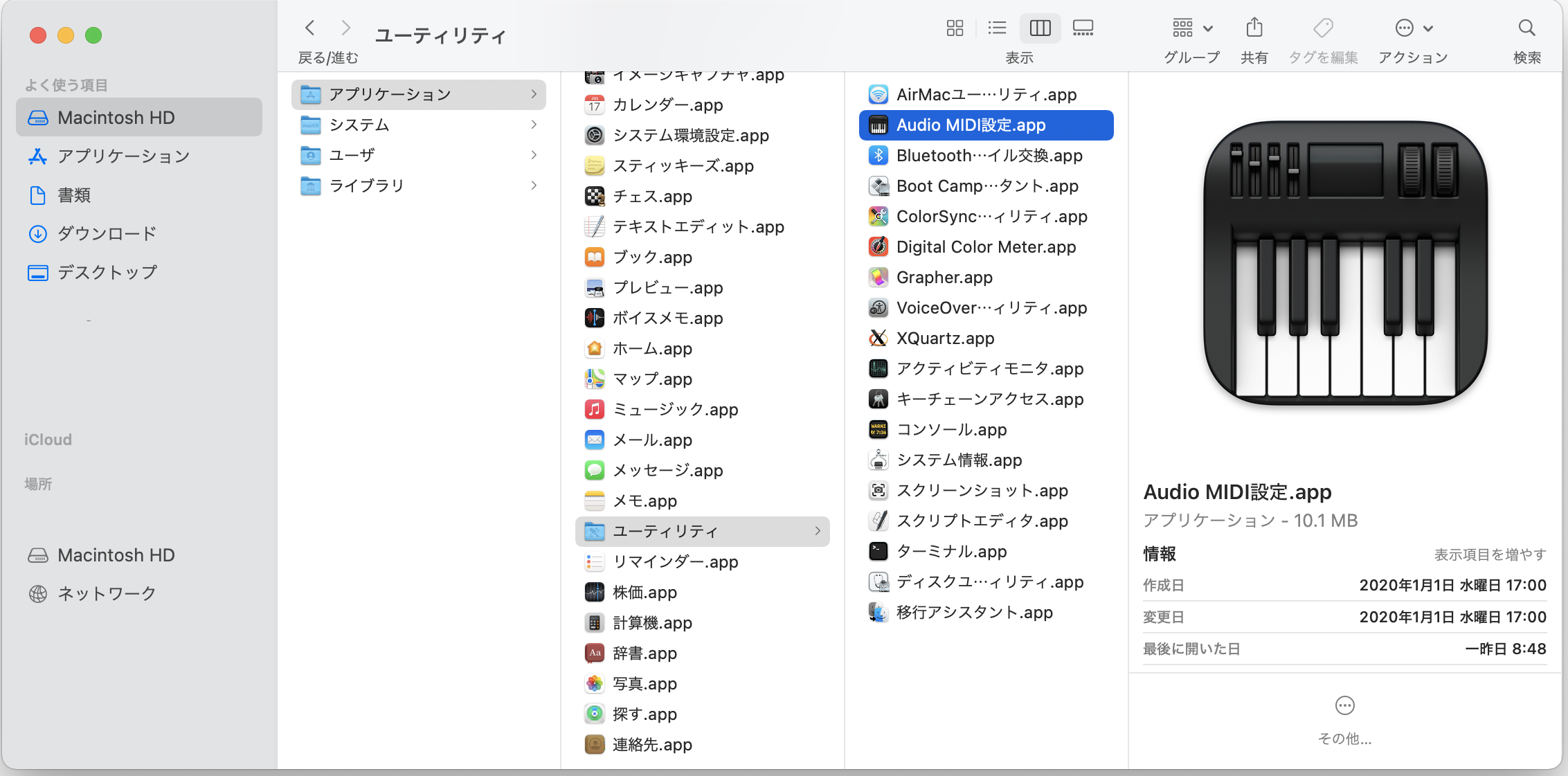Click the プレビュー.app icon
1568x776 pixels.
coord(595,288)
